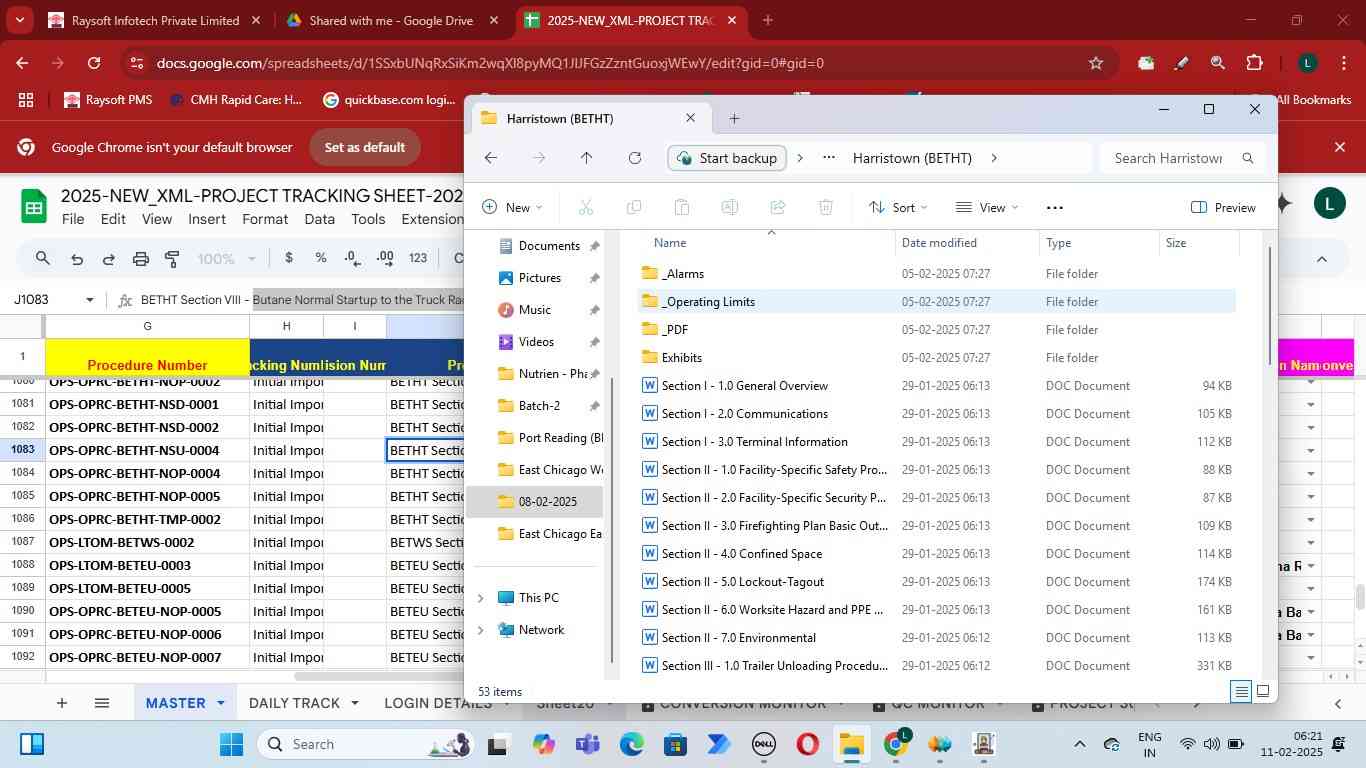Open the View dropdown in Explorer

(x=987, y=207)
